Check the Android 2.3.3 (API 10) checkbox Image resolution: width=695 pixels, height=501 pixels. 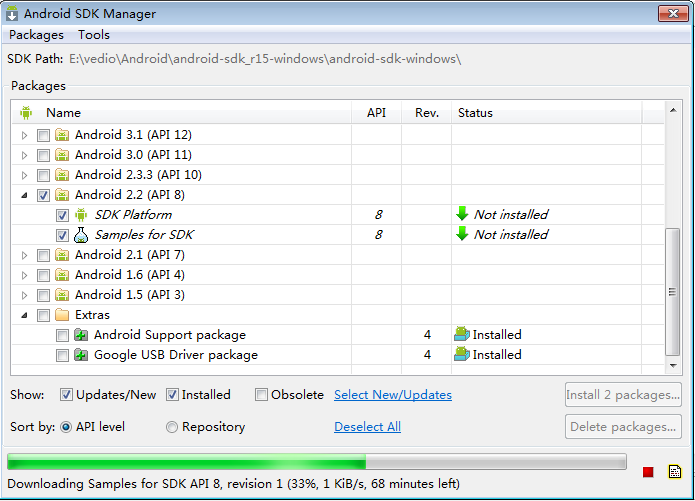[x=43, y=175]
